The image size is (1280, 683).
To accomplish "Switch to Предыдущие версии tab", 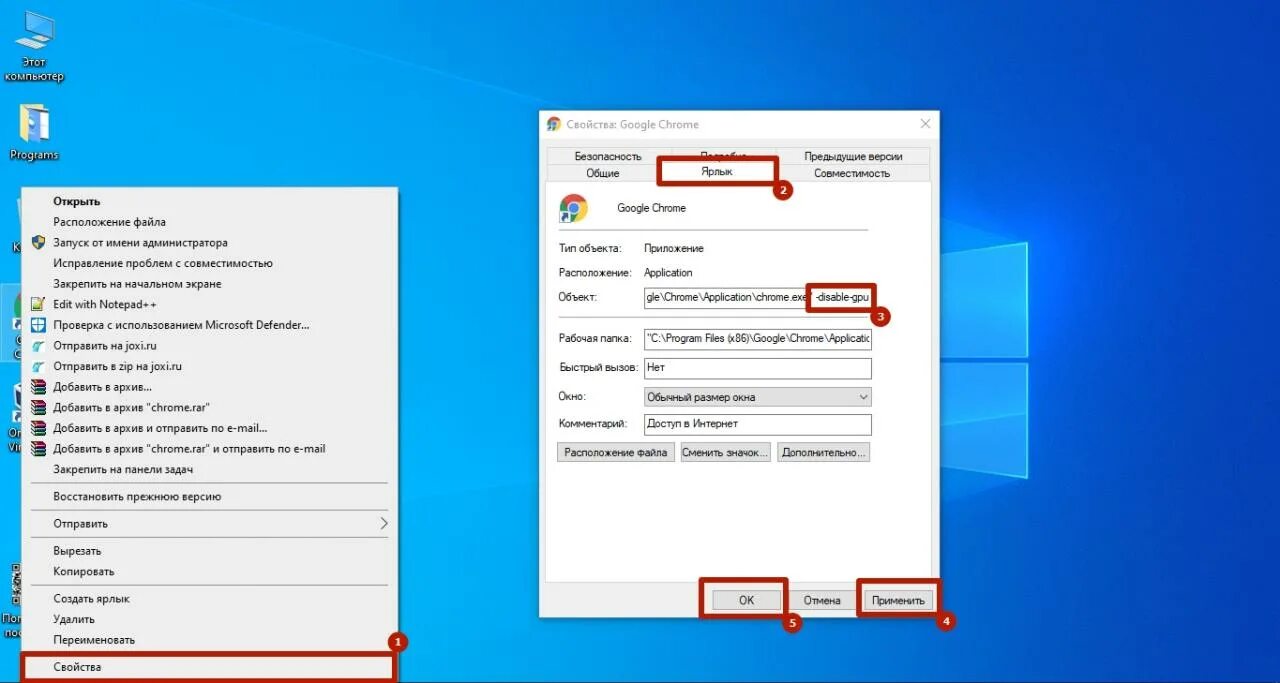I will [853, 156].
